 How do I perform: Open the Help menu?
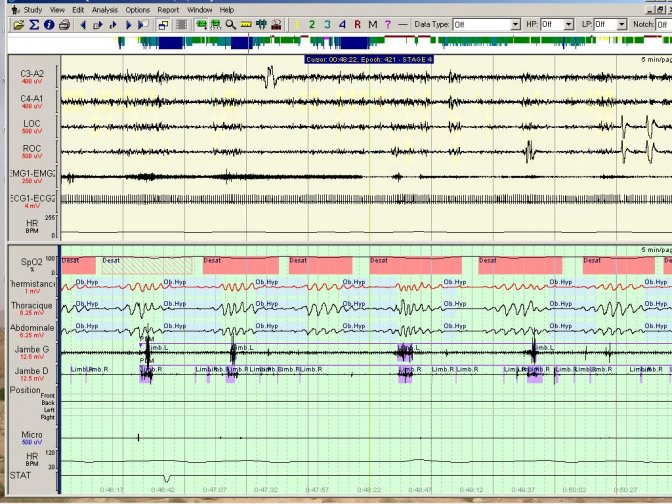(x=227, y=9)
